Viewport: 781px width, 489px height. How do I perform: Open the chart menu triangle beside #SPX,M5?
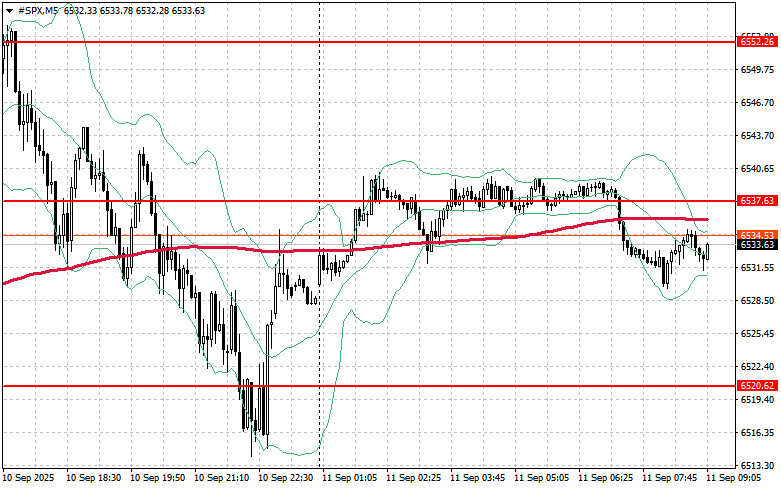9,11
